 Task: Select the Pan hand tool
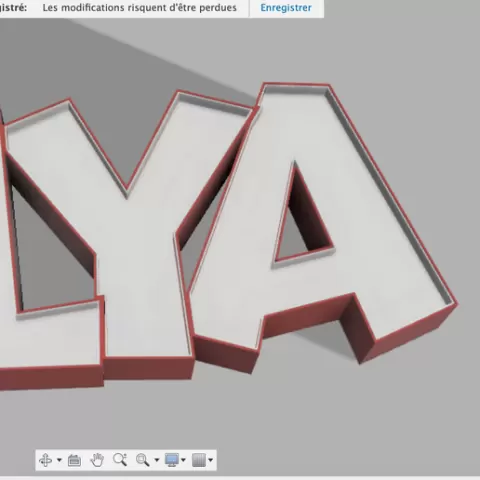(97, 460)
